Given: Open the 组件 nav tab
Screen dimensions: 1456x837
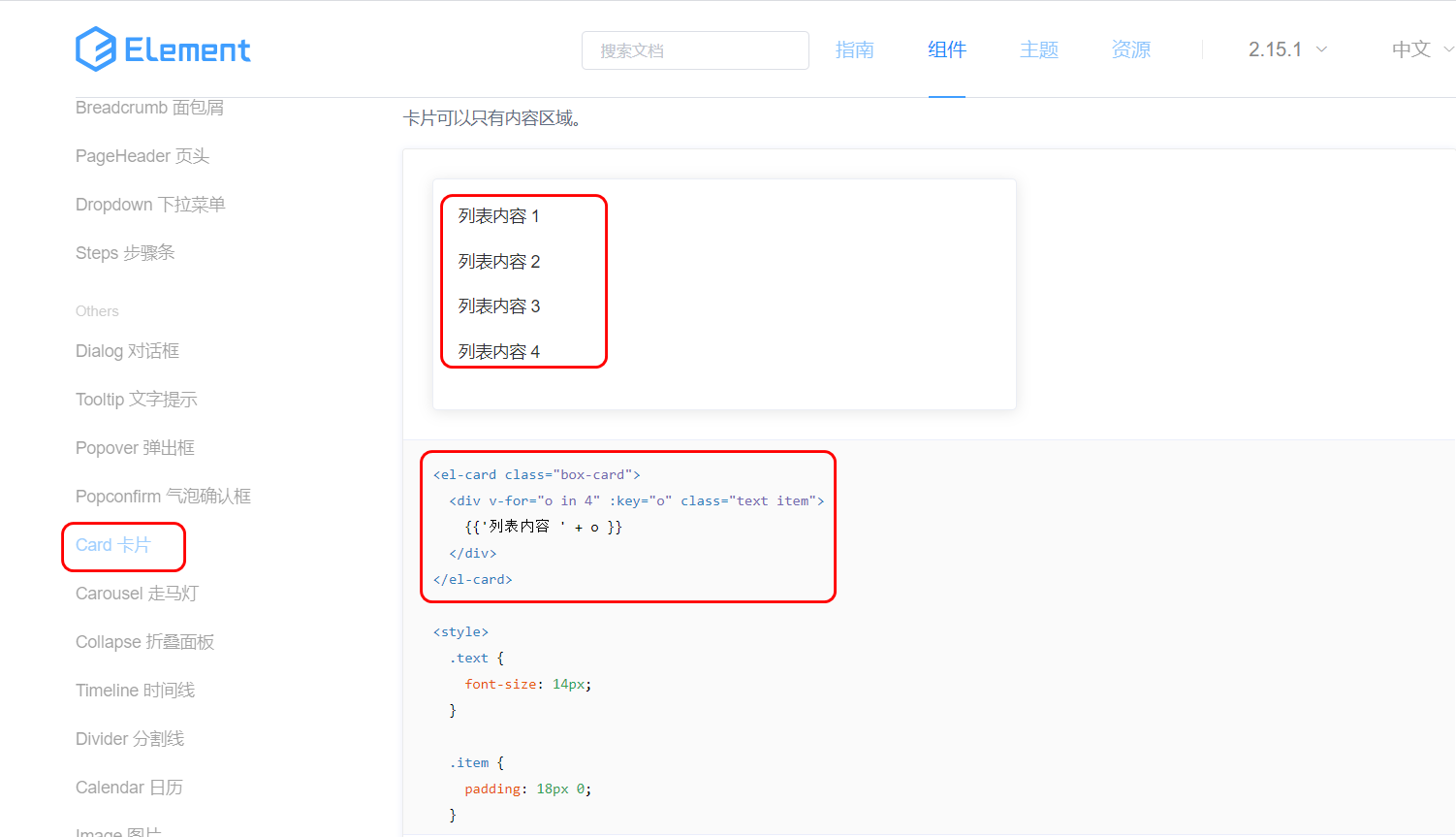Looking at the screenshot, I should [946, 49].
